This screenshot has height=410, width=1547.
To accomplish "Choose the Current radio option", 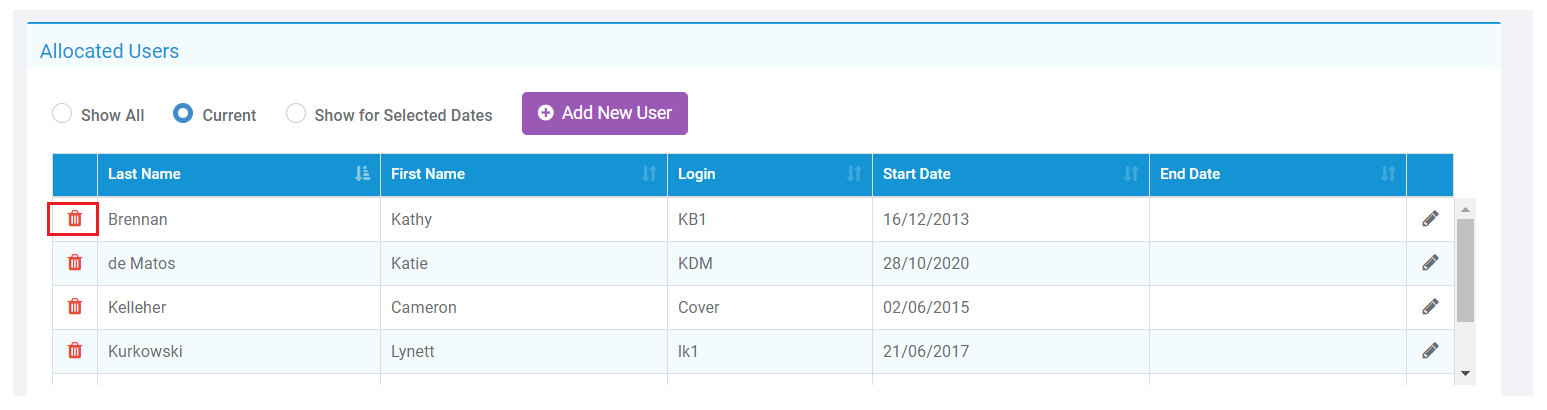I will pos(183,114).
